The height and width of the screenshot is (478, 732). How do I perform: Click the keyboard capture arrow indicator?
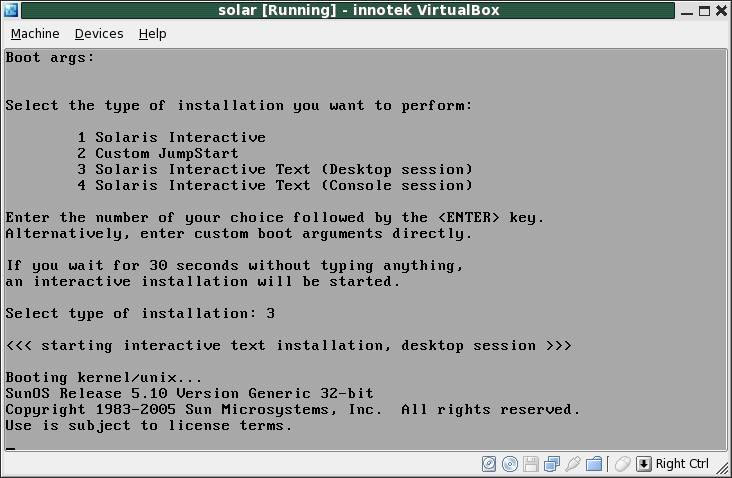coord(644,464)
